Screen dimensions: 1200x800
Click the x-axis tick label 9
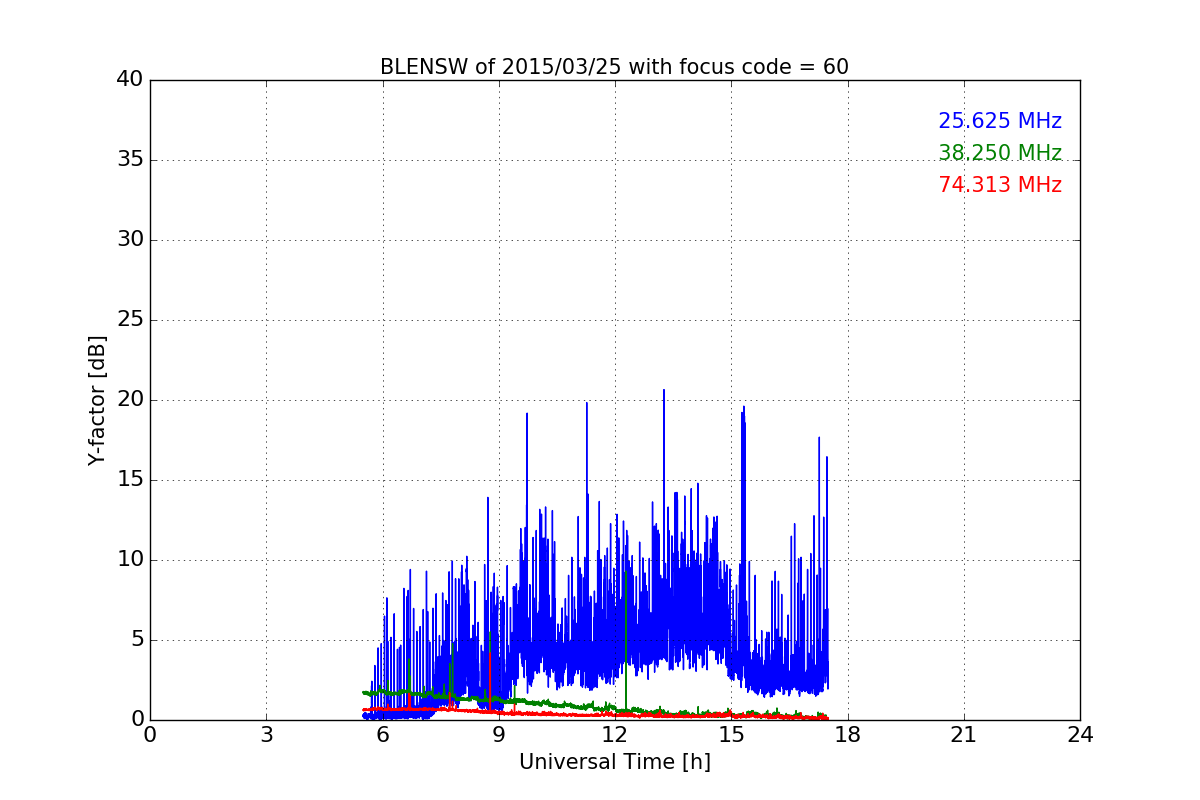(x=499, y=734)
